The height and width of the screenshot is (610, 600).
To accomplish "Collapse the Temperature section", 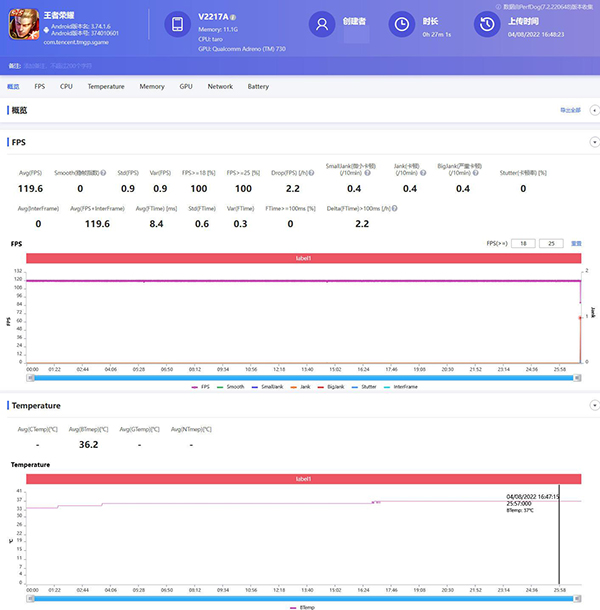I will (594, 406).
